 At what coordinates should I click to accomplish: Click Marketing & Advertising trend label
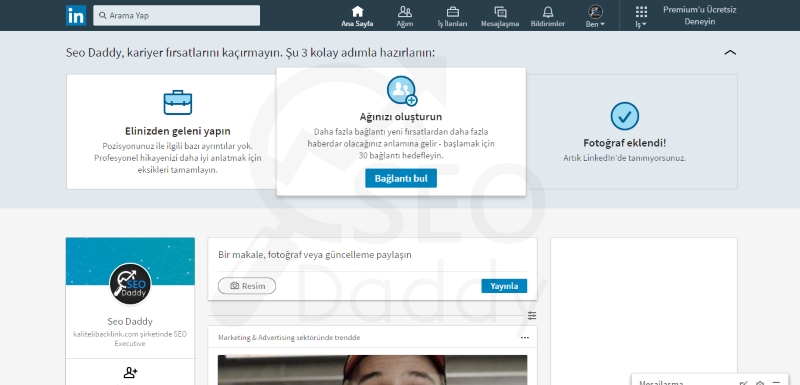289,338
